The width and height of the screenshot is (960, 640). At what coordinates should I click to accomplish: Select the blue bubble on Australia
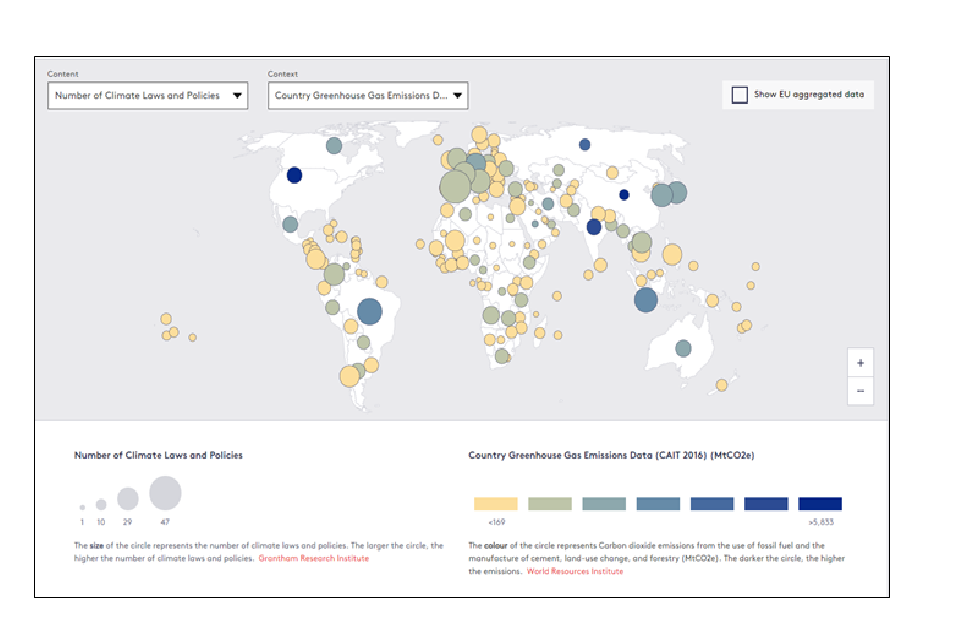tap(683, 348)
